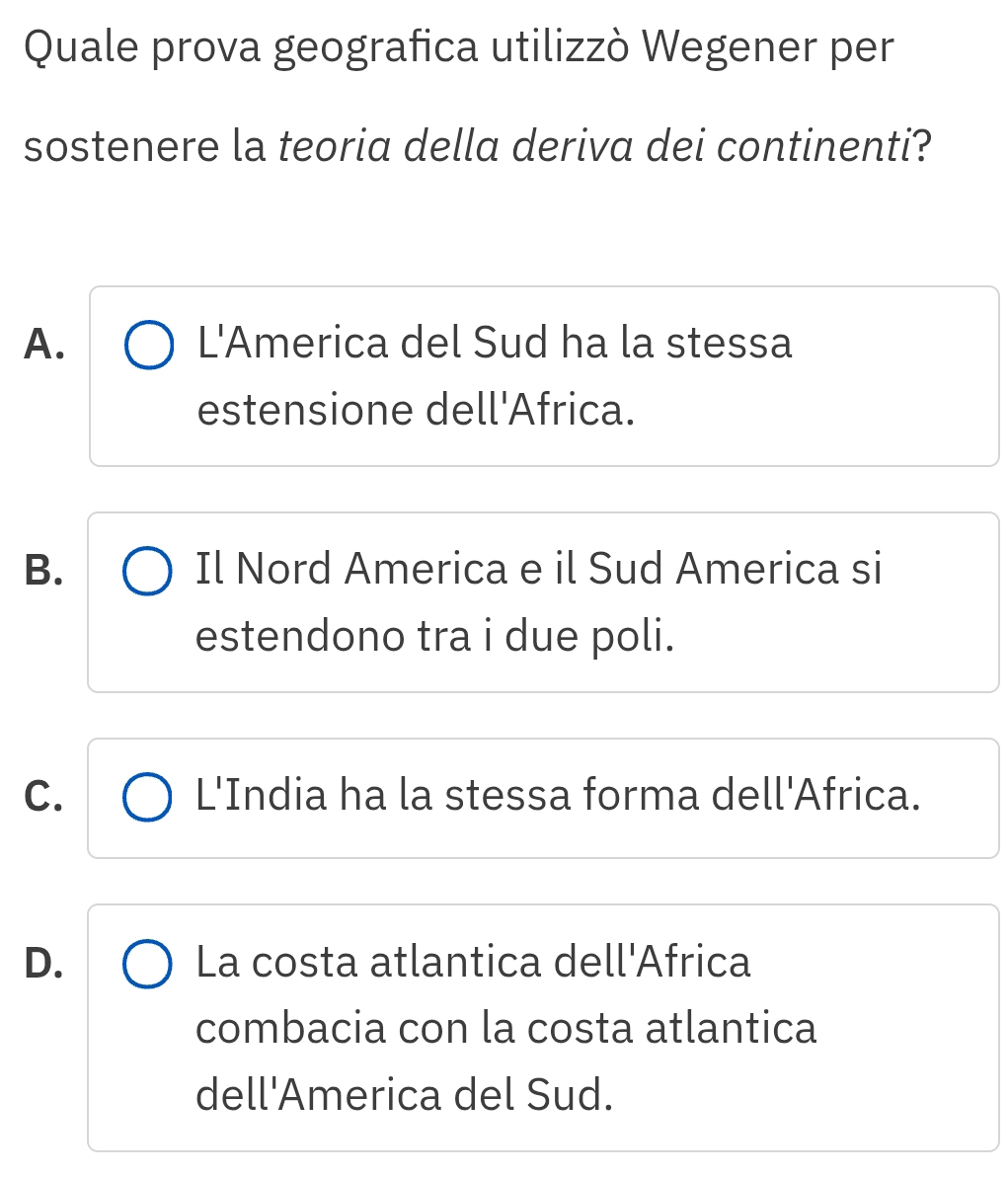Select the radio button for answer B
This screenshot has height=1177, width=1008.
pyautogui.click(x=148, y=572)
